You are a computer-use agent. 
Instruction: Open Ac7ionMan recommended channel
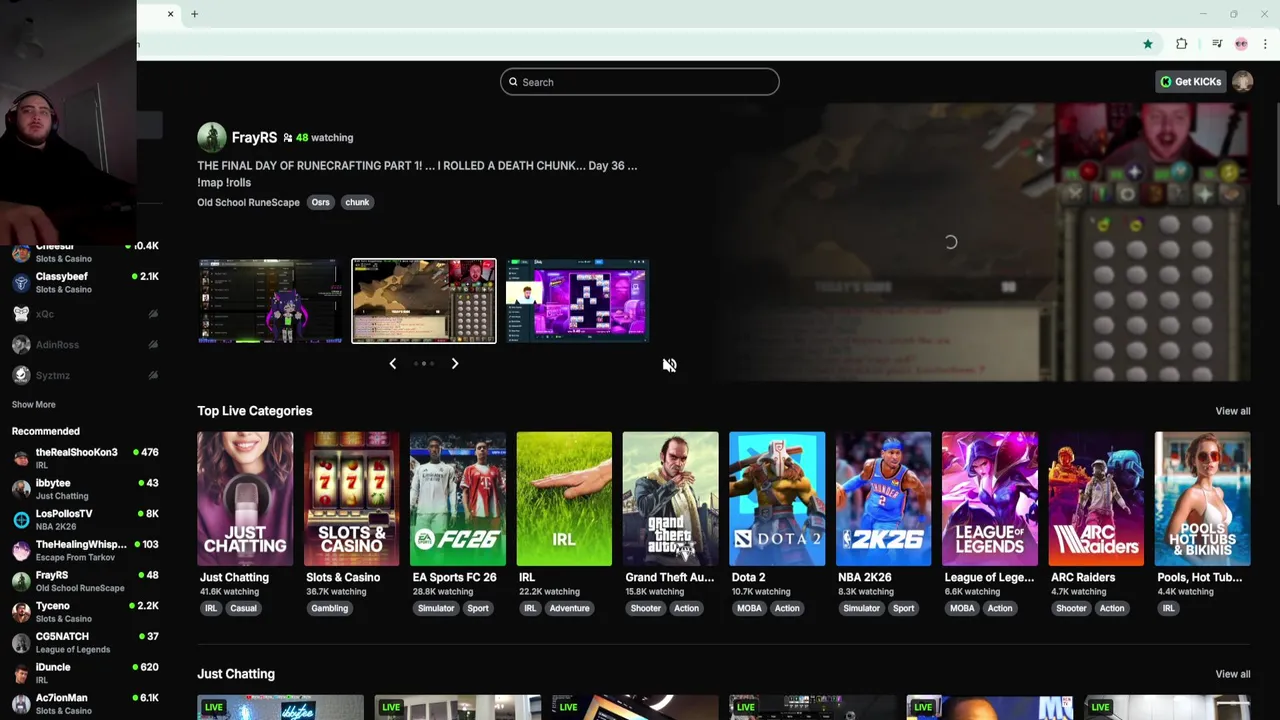(x=85, y=704)
